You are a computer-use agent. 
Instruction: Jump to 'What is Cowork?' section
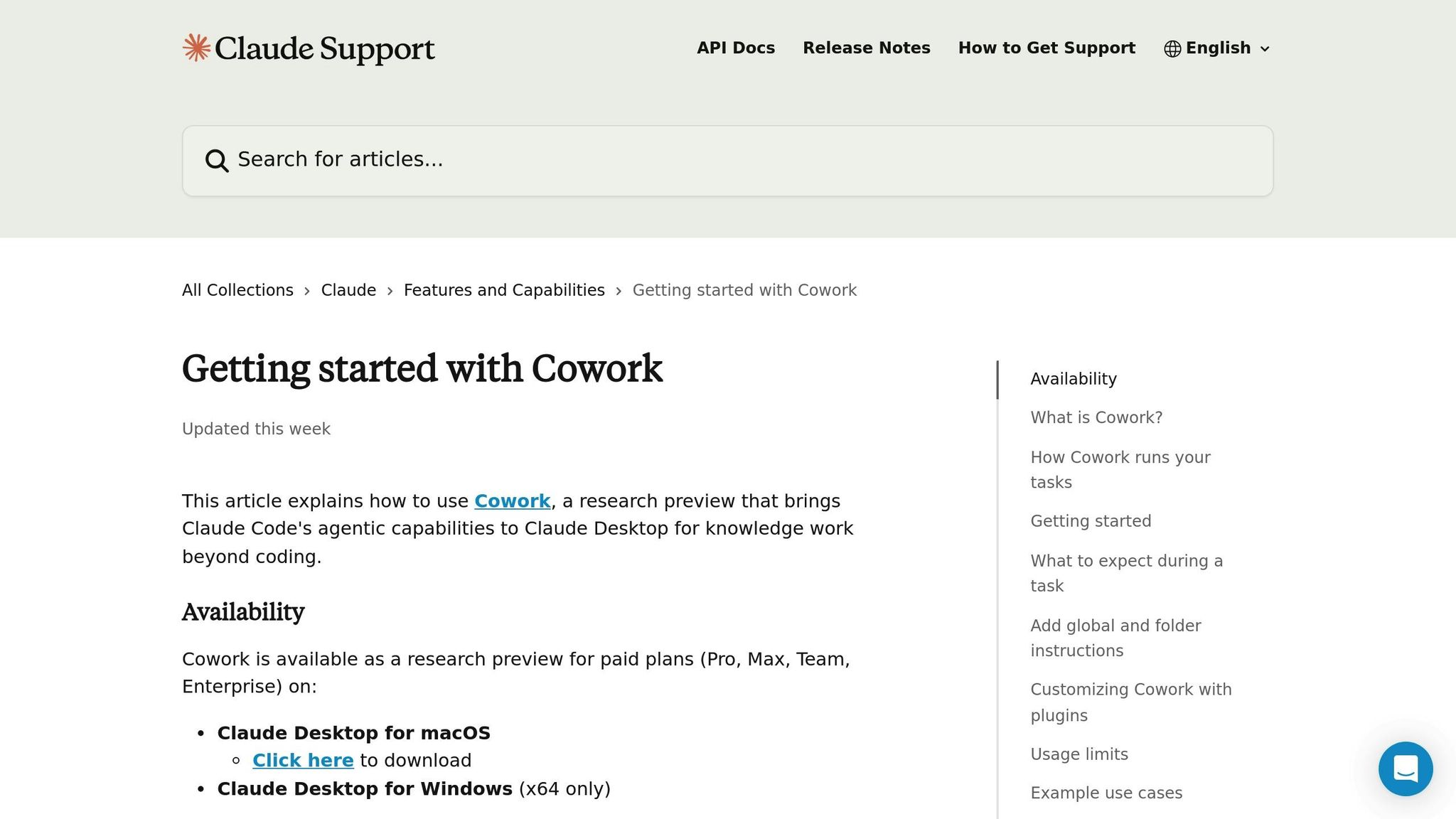coord(1096,417)
